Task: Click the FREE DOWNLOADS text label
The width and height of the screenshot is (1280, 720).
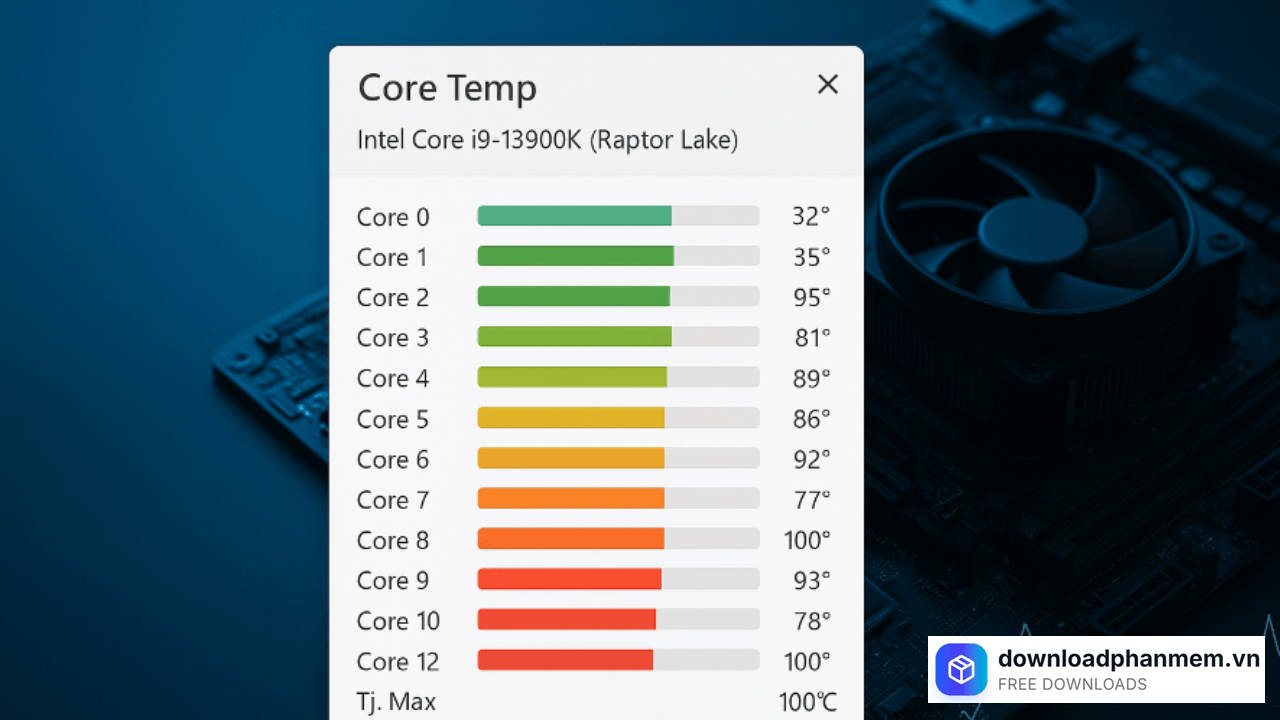Action: tap(1073, 684)
